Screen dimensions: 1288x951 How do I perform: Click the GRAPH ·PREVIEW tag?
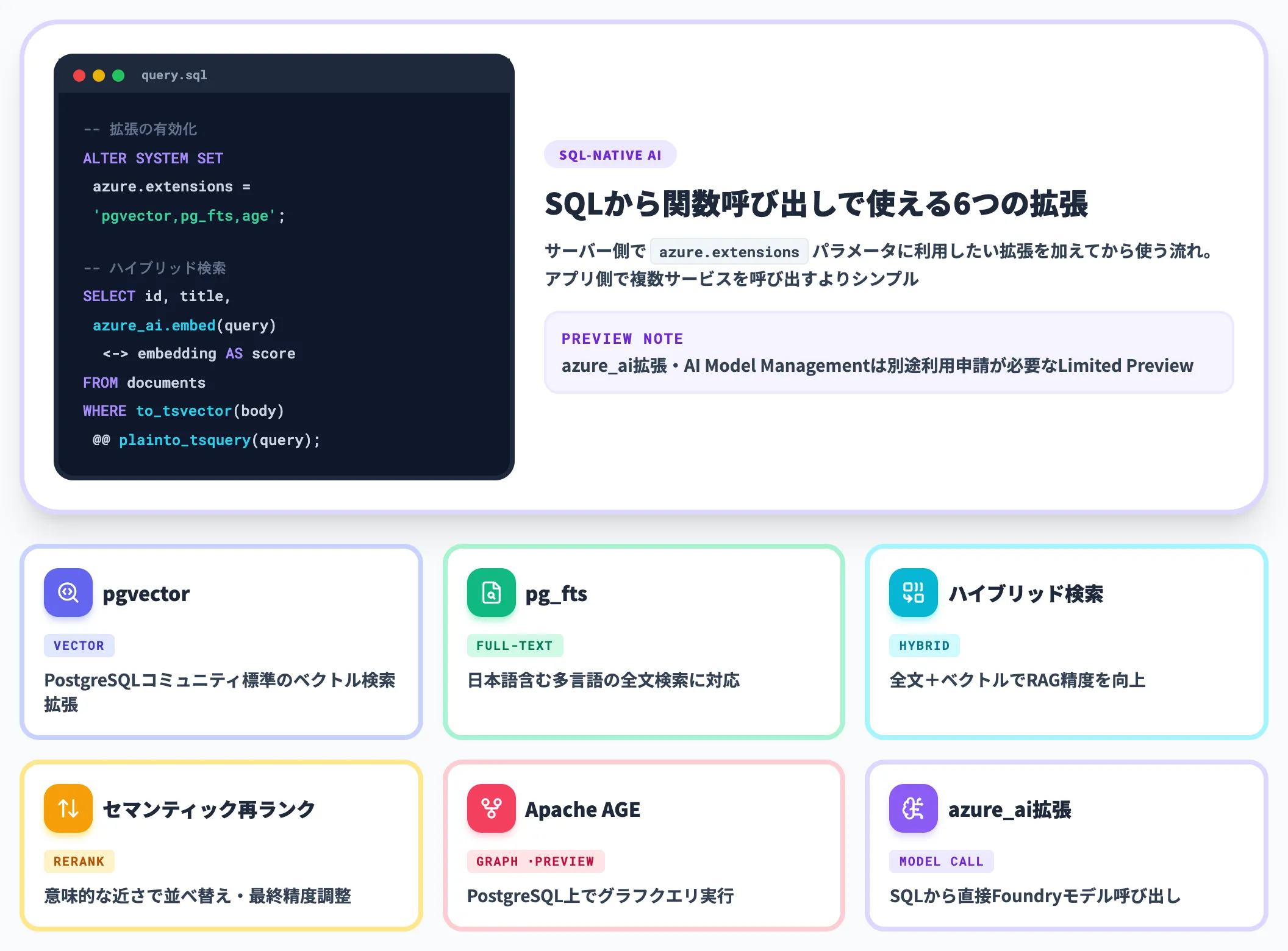(535, 861)
